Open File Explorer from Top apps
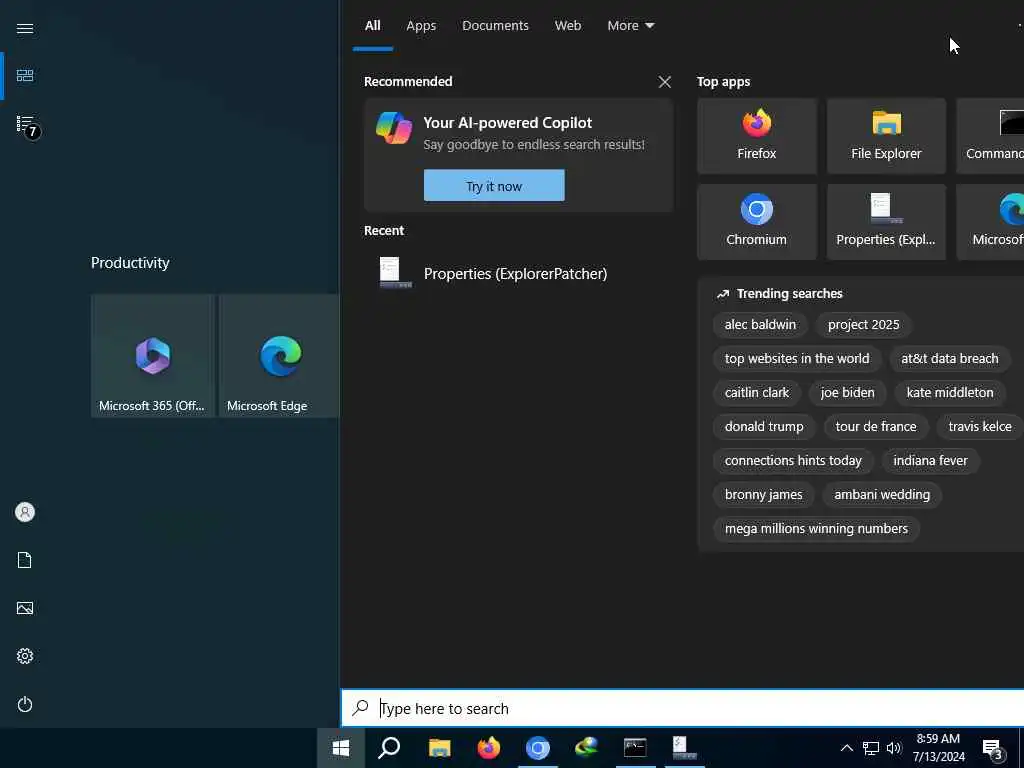Image resolution: width=1024 pixels, height=768 pixels. (886, 136)
